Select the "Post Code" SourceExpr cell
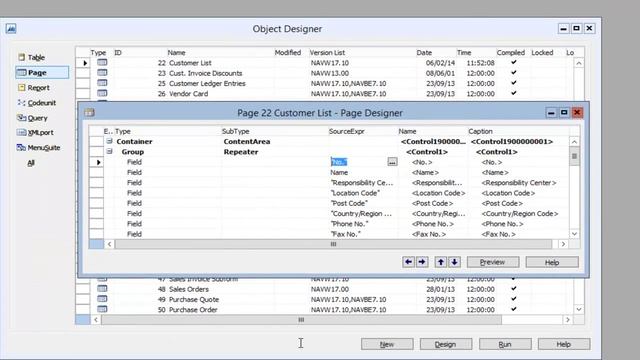Screen dimensions: 640x360 [363, 203]
